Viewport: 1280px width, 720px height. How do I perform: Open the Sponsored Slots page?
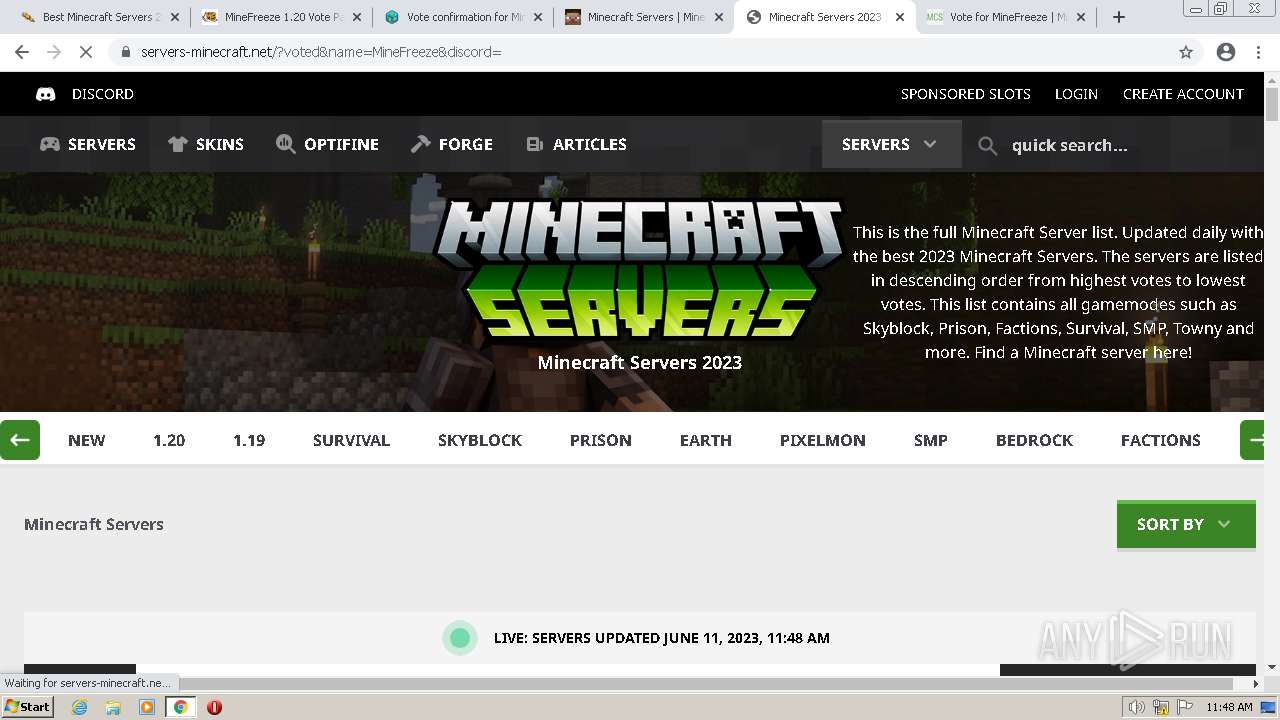pos(965,94)
